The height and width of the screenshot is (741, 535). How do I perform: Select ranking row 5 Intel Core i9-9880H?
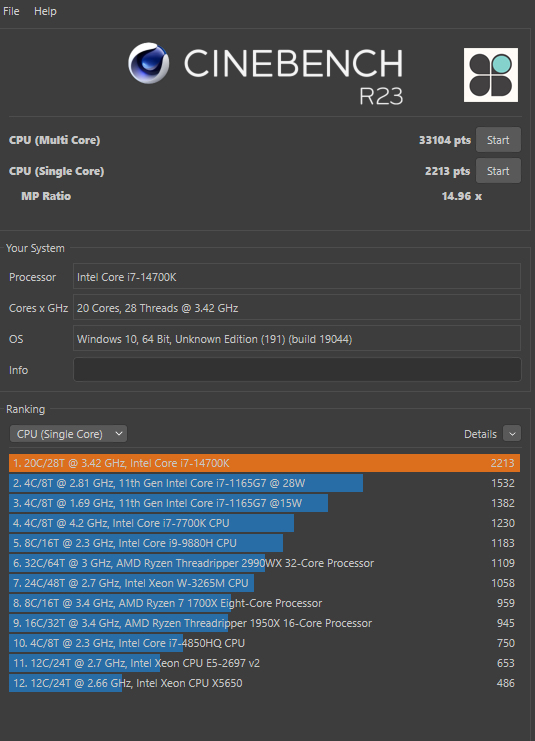(x=264, y=543)
